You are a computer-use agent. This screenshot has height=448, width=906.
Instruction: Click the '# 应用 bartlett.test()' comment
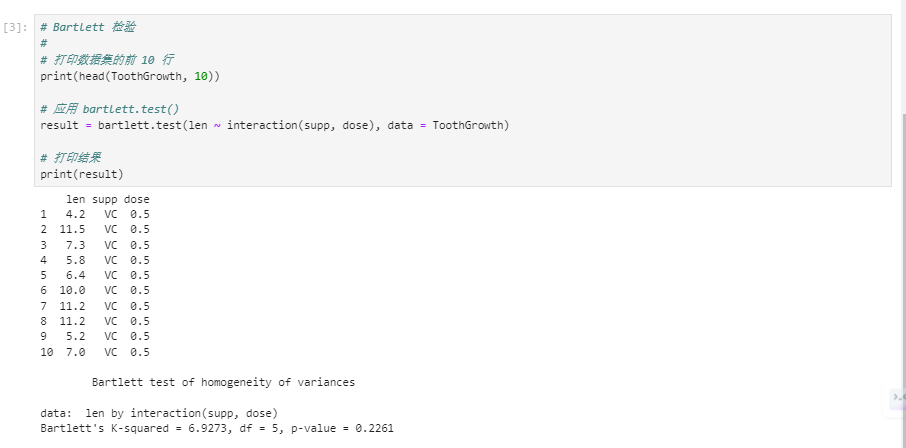tap(110, 109)
